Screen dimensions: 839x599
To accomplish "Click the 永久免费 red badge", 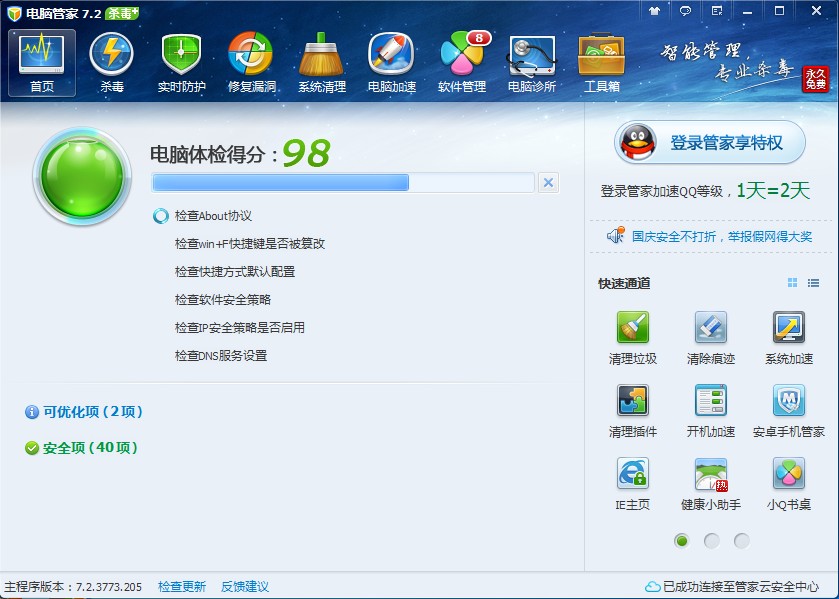I will pos(815,80).
